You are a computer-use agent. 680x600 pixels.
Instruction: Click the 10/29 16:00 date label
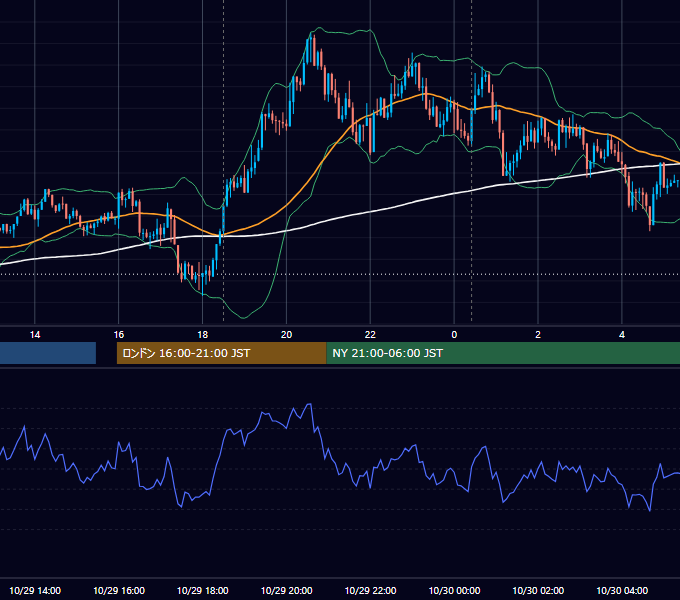pyautogui.click(x=119, y=590)
